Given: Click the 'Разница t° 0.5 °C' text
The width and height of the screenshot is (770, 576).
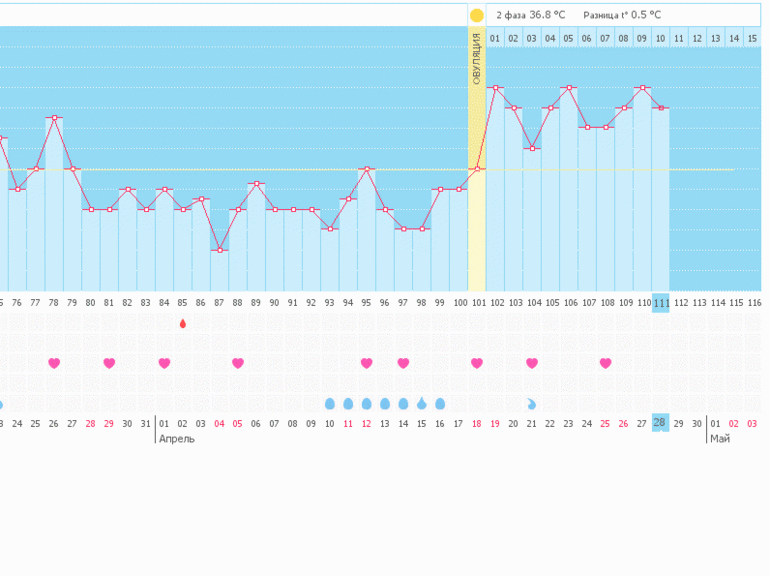Looking at the screenshot, I should [x=622, y=15].
